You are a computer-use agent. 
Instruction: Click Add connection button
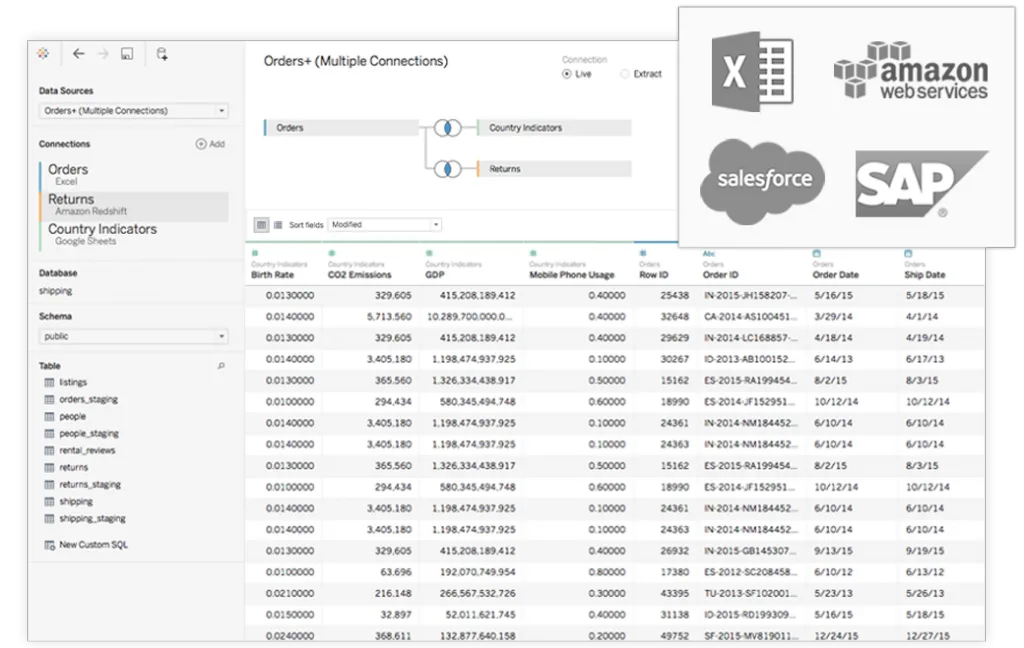tap(210, 144)
